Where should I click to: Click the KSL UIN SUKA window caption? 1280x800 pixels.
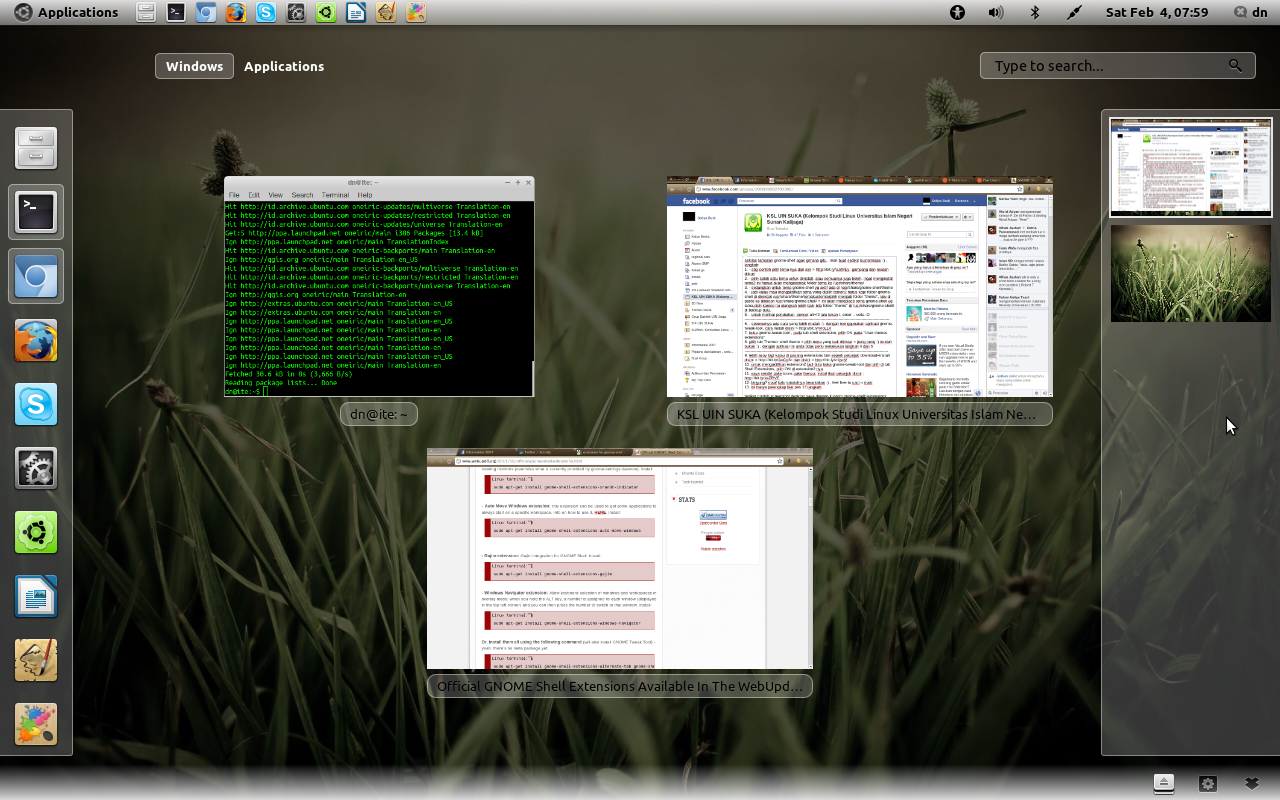(x=860, y=414)
